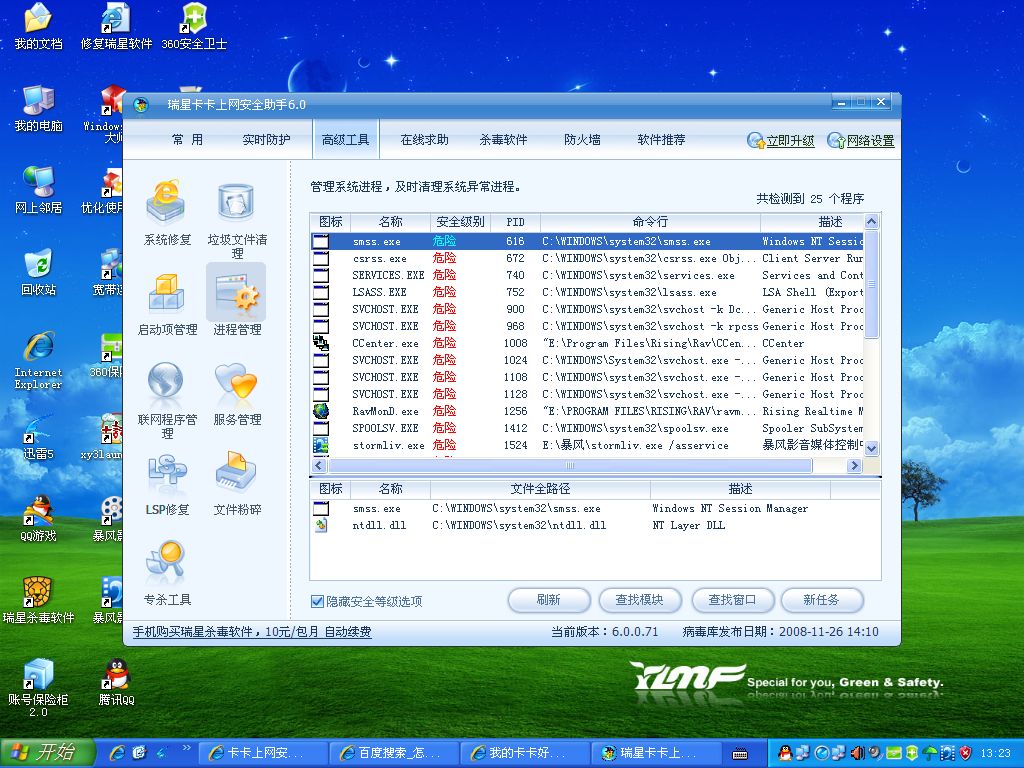Screen dimensions: 1024x768
Task: Open 我的文档 desktop icon
Action: click(39, 26)
